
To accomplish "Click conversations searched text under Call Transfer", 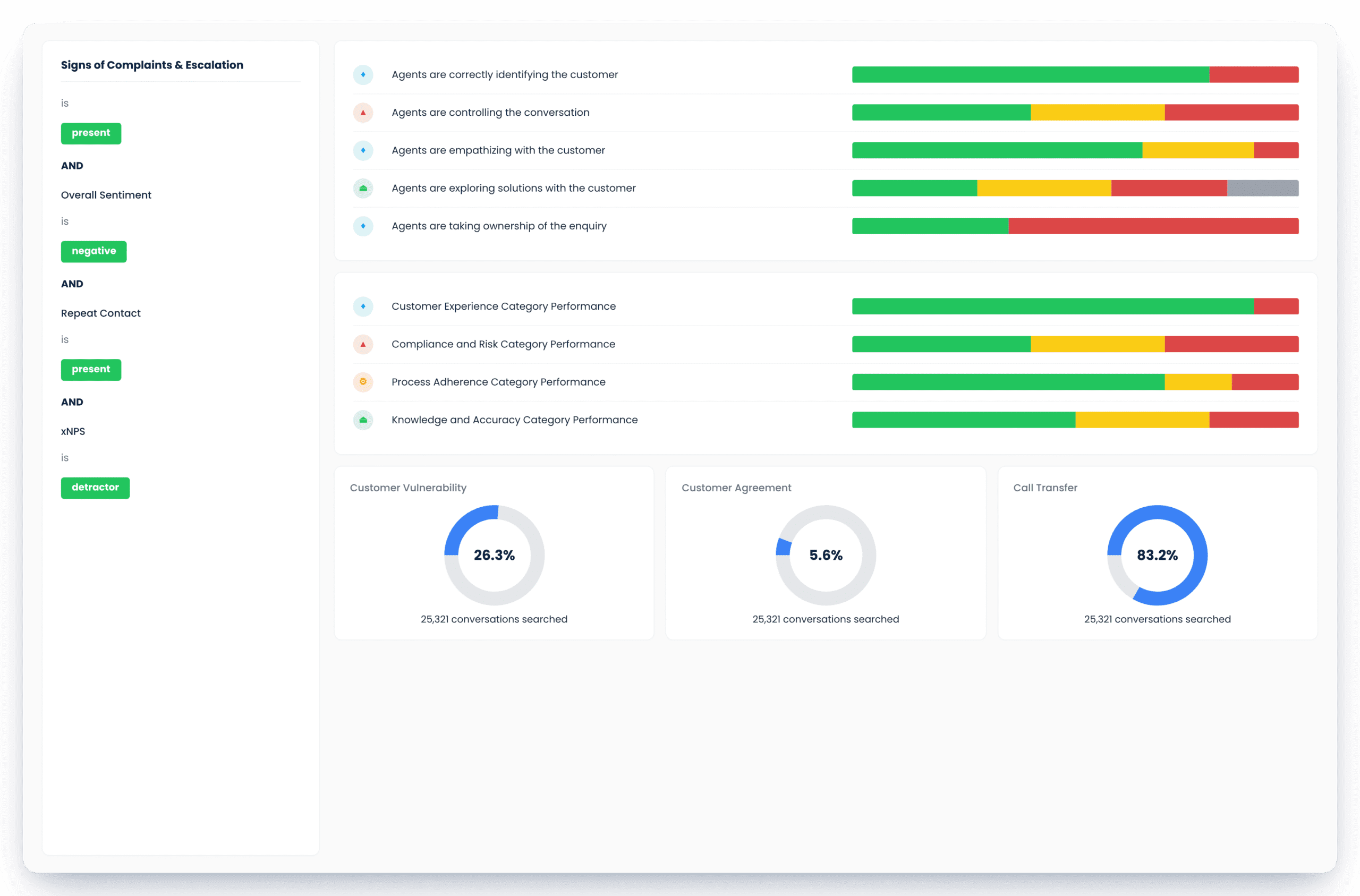I will point(1157,619).
